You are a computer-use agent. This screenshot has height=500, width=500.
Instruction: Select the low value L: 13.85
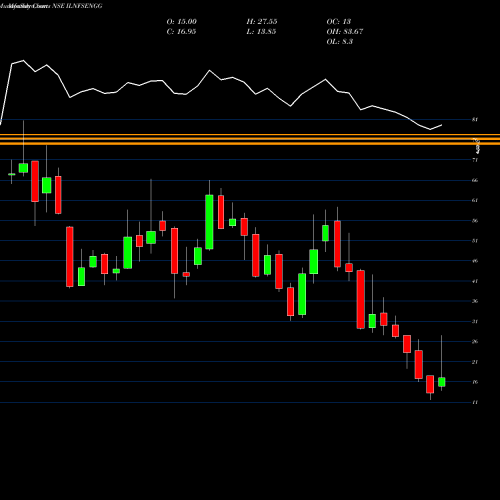pyautogui.click(x=261, y=32)
